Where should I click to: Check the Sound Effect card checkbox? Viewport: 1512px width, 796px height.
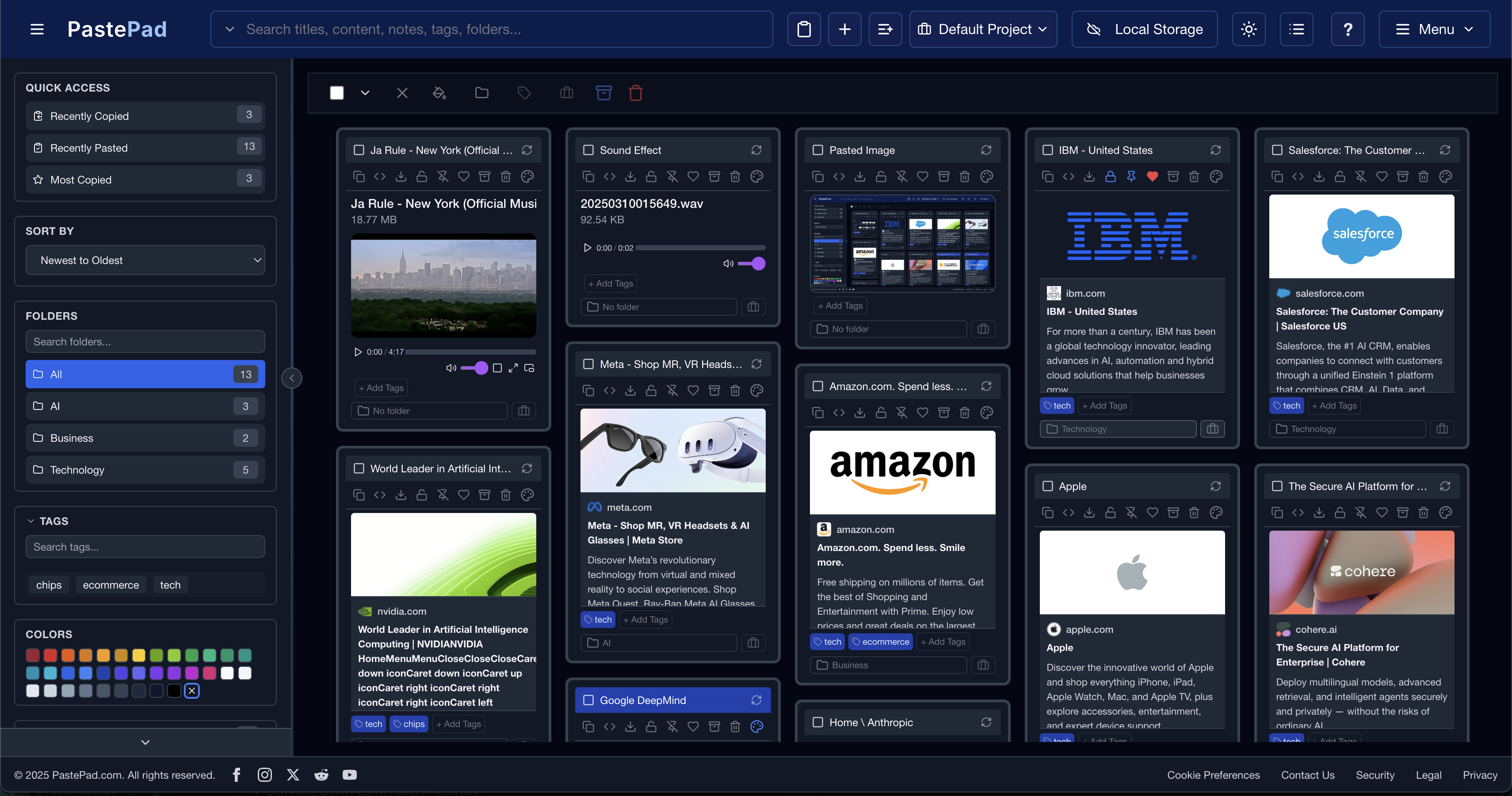(588, 150)
